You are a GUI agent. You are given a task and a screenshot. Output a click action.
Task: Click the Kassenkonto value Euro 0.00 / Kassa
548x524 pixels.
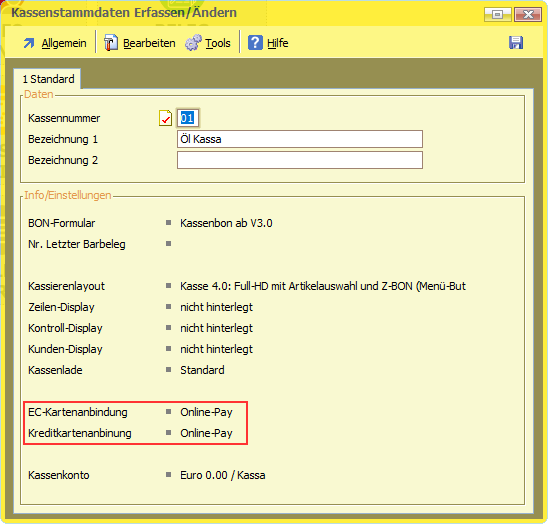pos(223,475)
